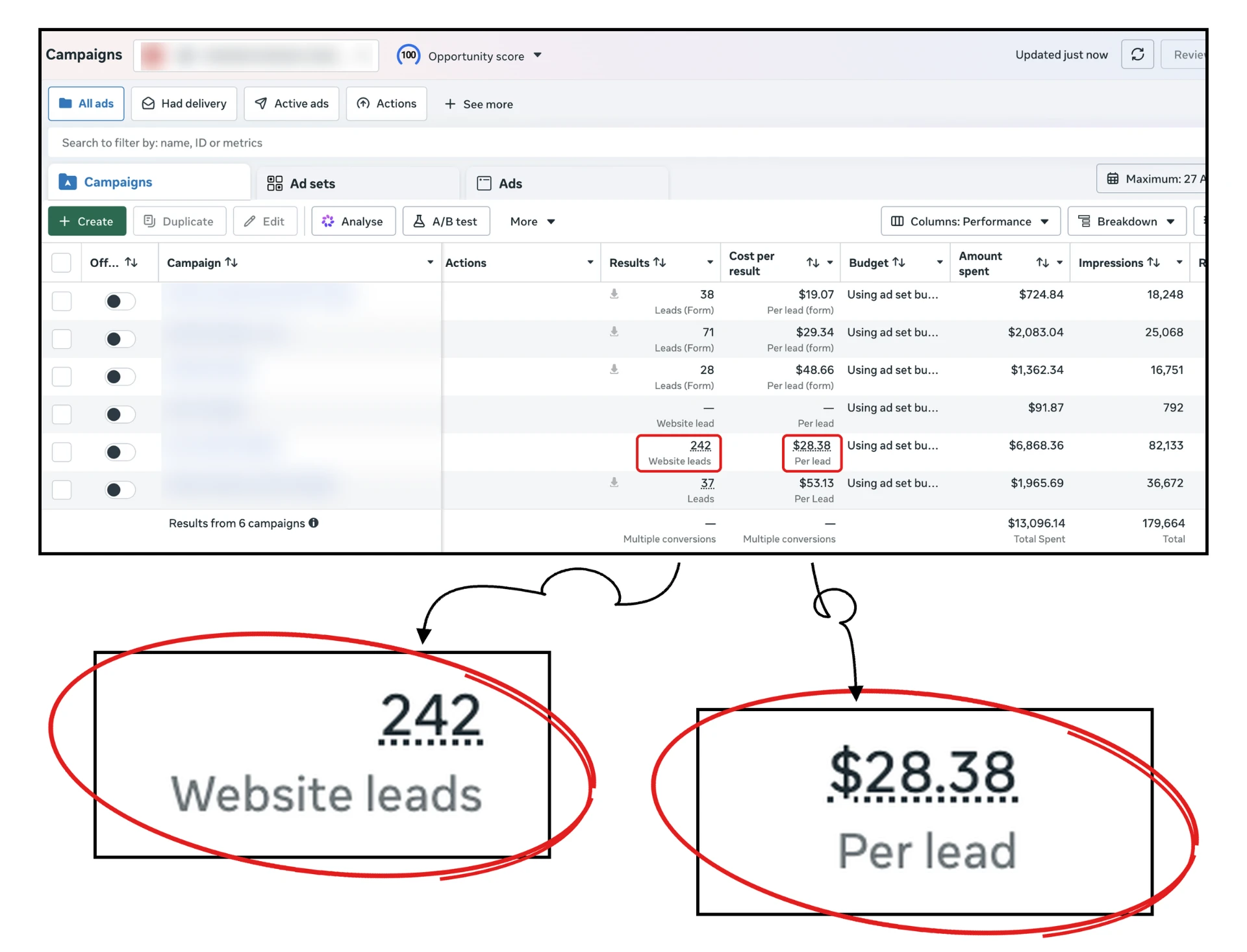The image size is (1247, 952).
Task: Click the 100 opportunity score circle
Action: click(x=409, y=55)
